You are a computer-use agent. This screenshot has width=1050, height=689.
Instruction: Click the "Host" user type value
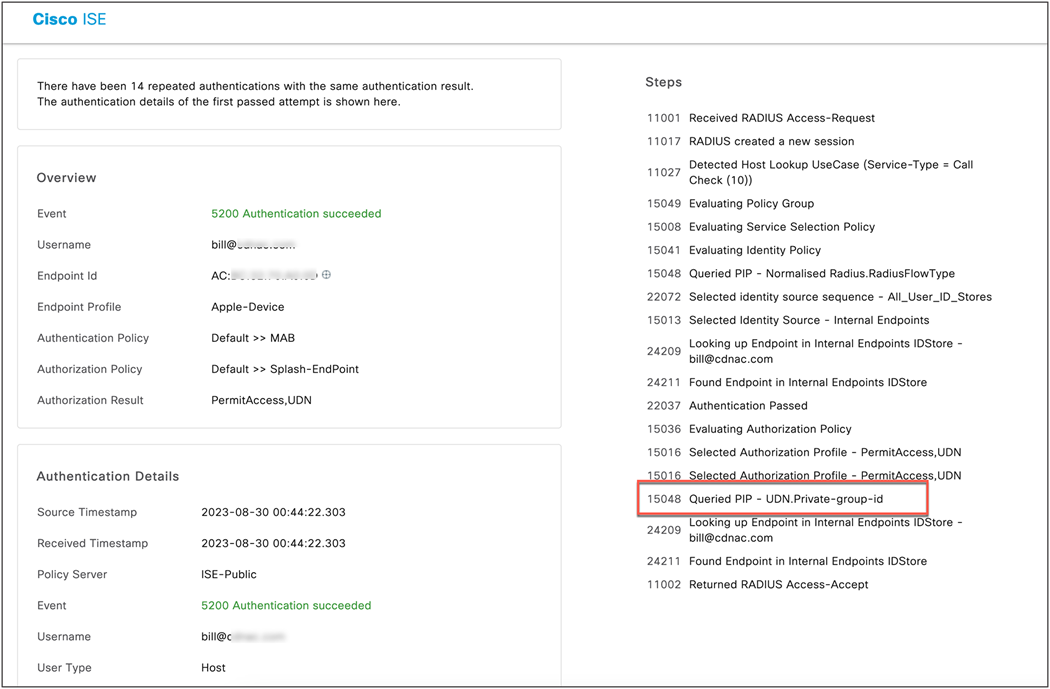click(214, 668)
